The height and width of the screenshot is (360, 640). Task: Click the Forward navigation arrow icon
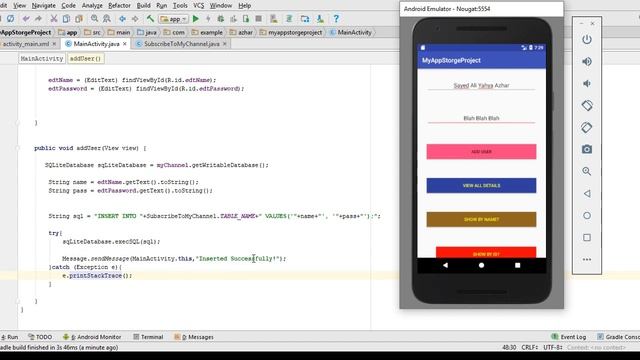pos(135,19)
